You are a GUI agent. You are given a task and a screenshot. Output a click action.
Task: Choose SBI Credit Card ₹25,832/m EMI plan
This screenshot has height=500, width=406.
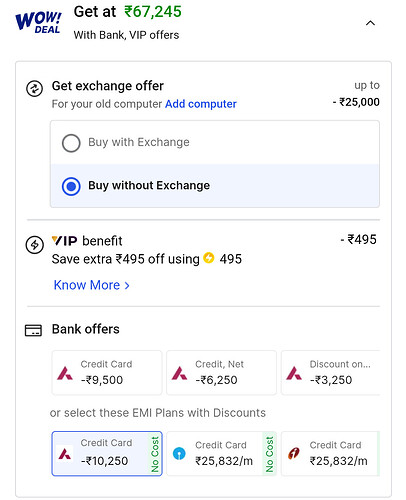tap(222, 454)
